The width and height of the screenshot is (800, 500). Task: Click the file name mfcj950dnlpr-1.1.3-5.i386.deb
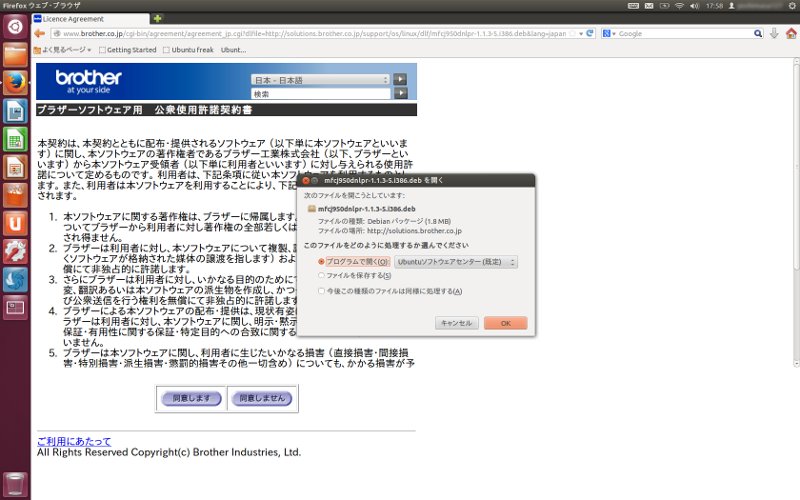point(366,209)
